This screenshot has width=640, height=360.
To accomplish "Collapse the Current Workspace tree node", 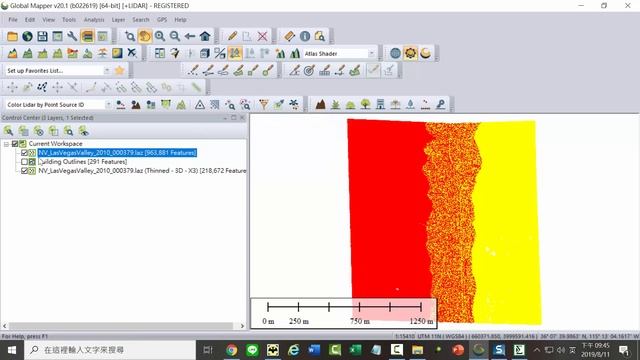I will pos(6,144).
